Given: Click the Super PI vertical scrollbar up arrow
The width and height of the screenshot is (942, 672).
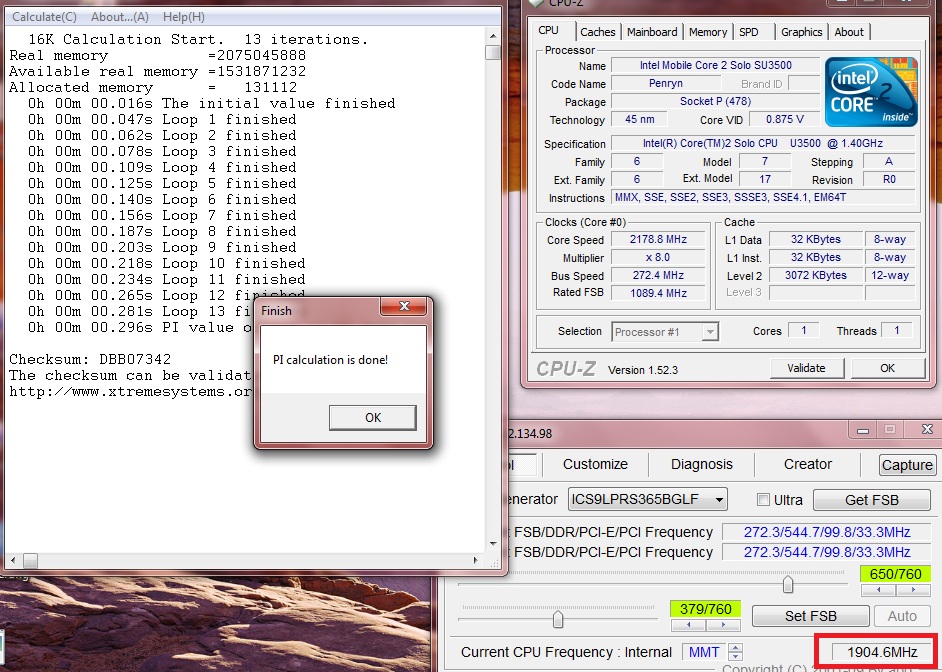Looking at the screenshot, I should 493,35.
